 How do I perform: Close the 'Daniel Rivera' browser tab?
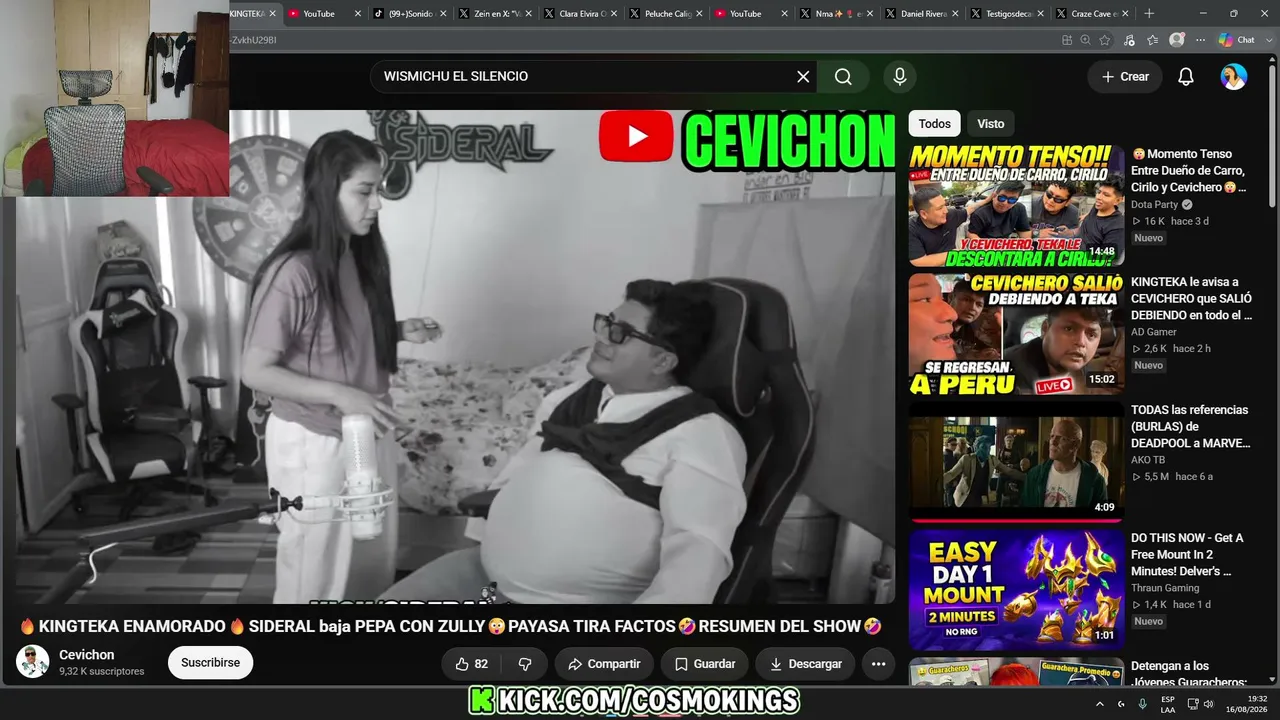point(955,14)
